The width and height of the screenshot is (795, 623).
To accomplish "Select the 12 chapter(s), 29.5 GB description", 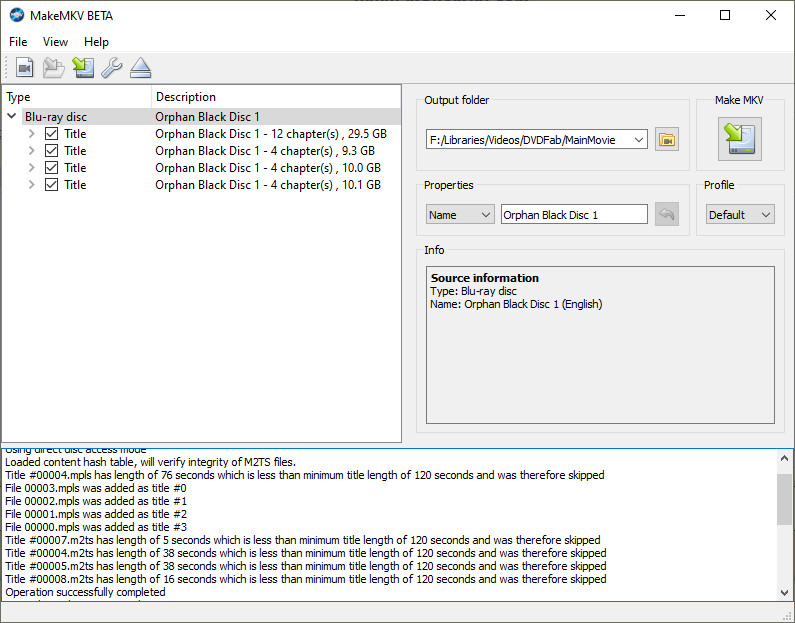I will click(x=271, y=134).
